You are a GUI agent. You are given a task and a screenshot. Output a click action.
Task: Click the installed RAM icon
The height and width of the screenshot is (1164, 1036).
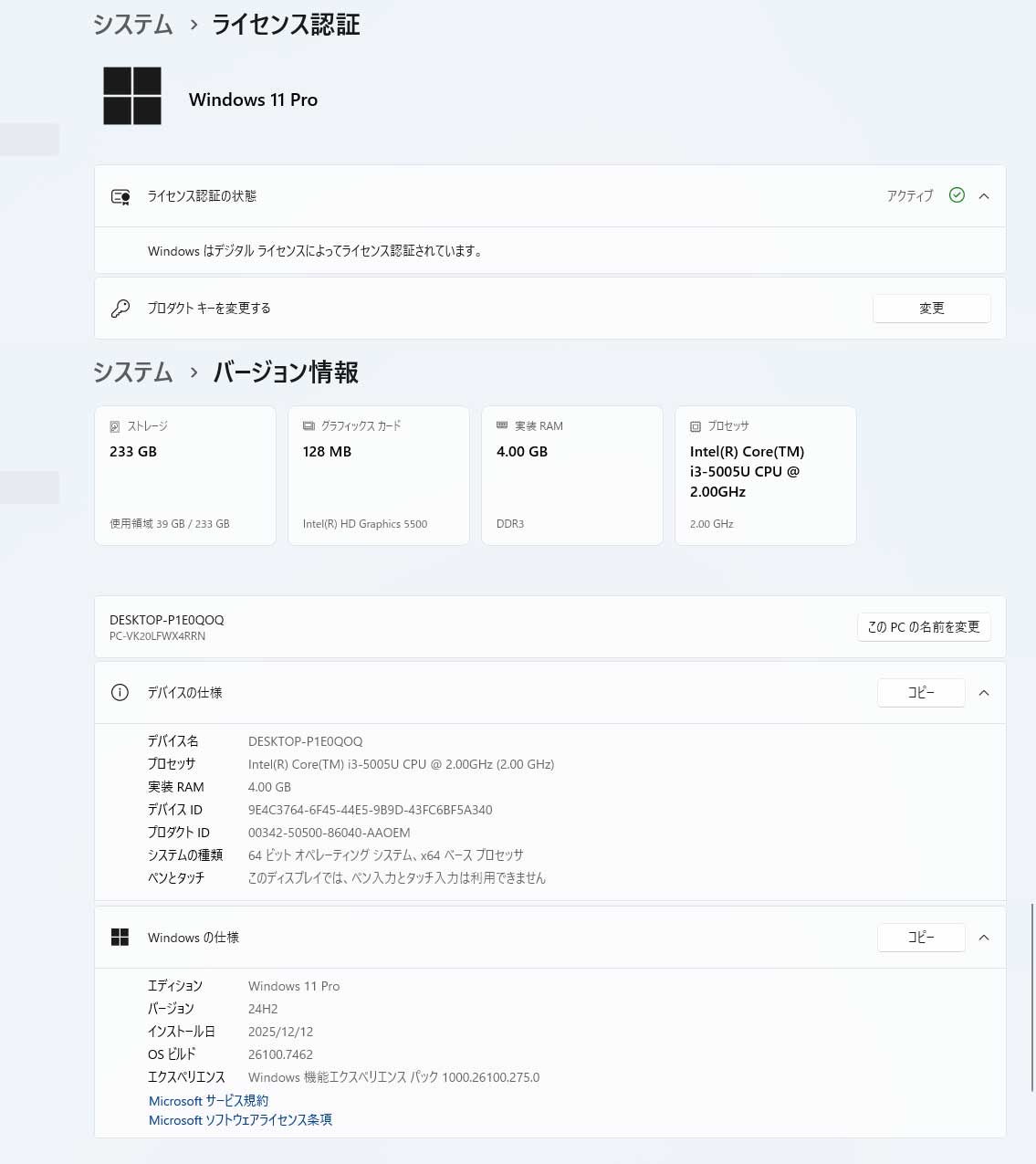pyautogui.click(x=502, y=426)
